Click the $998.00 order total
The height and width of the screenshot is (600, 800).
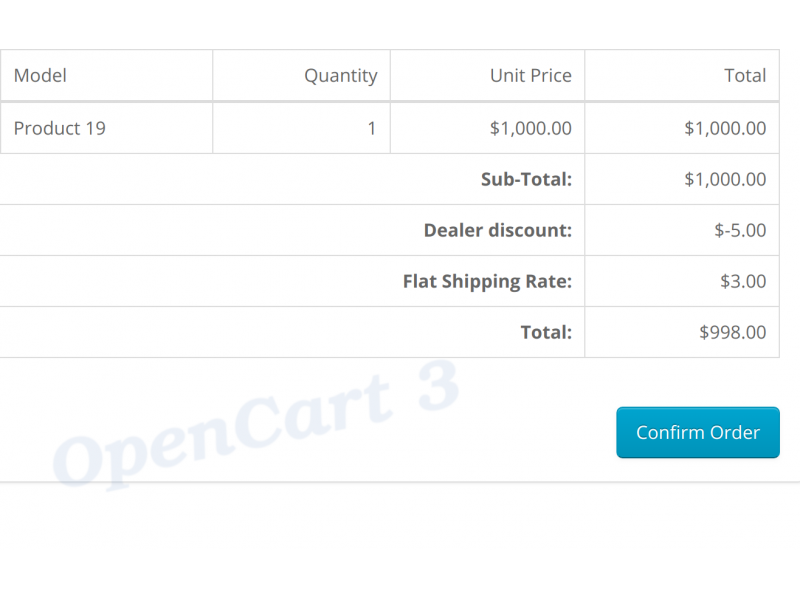tap(732, 332)
